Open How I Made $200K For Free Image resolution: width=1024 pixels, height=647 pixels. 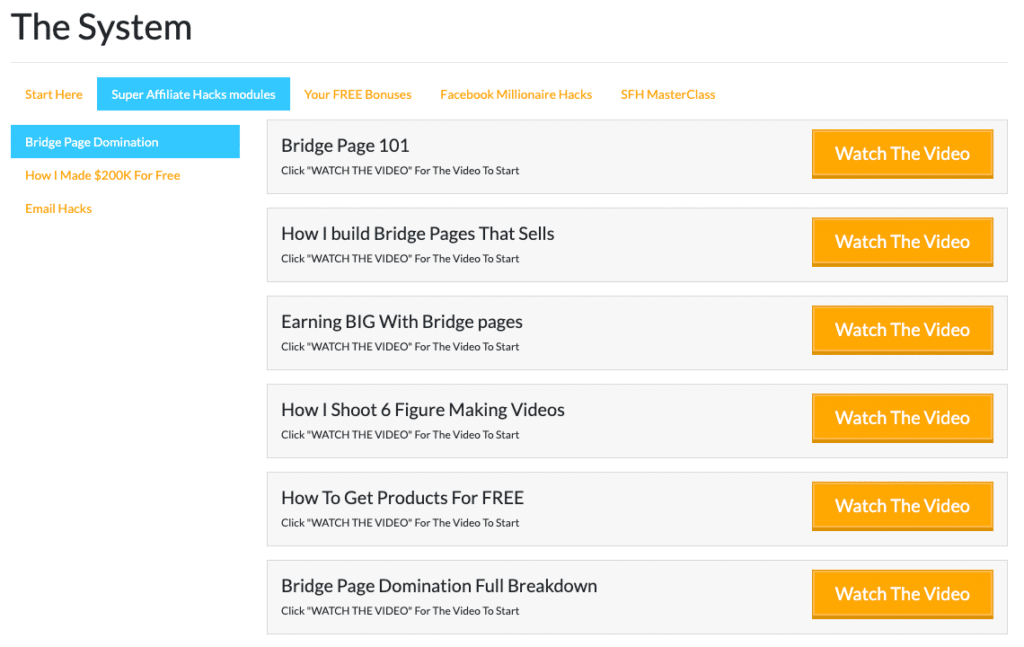tap(103, 176)
